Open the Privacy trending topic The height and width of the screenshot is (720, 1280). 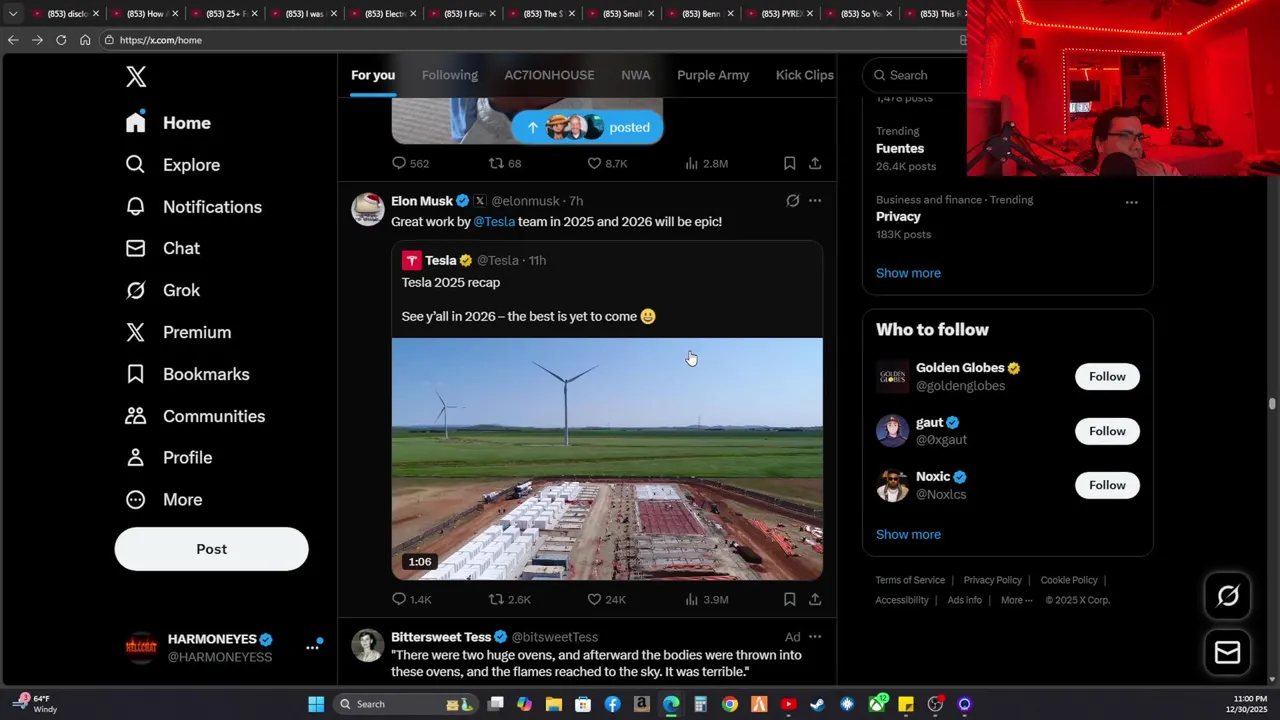tap(898, 216)
